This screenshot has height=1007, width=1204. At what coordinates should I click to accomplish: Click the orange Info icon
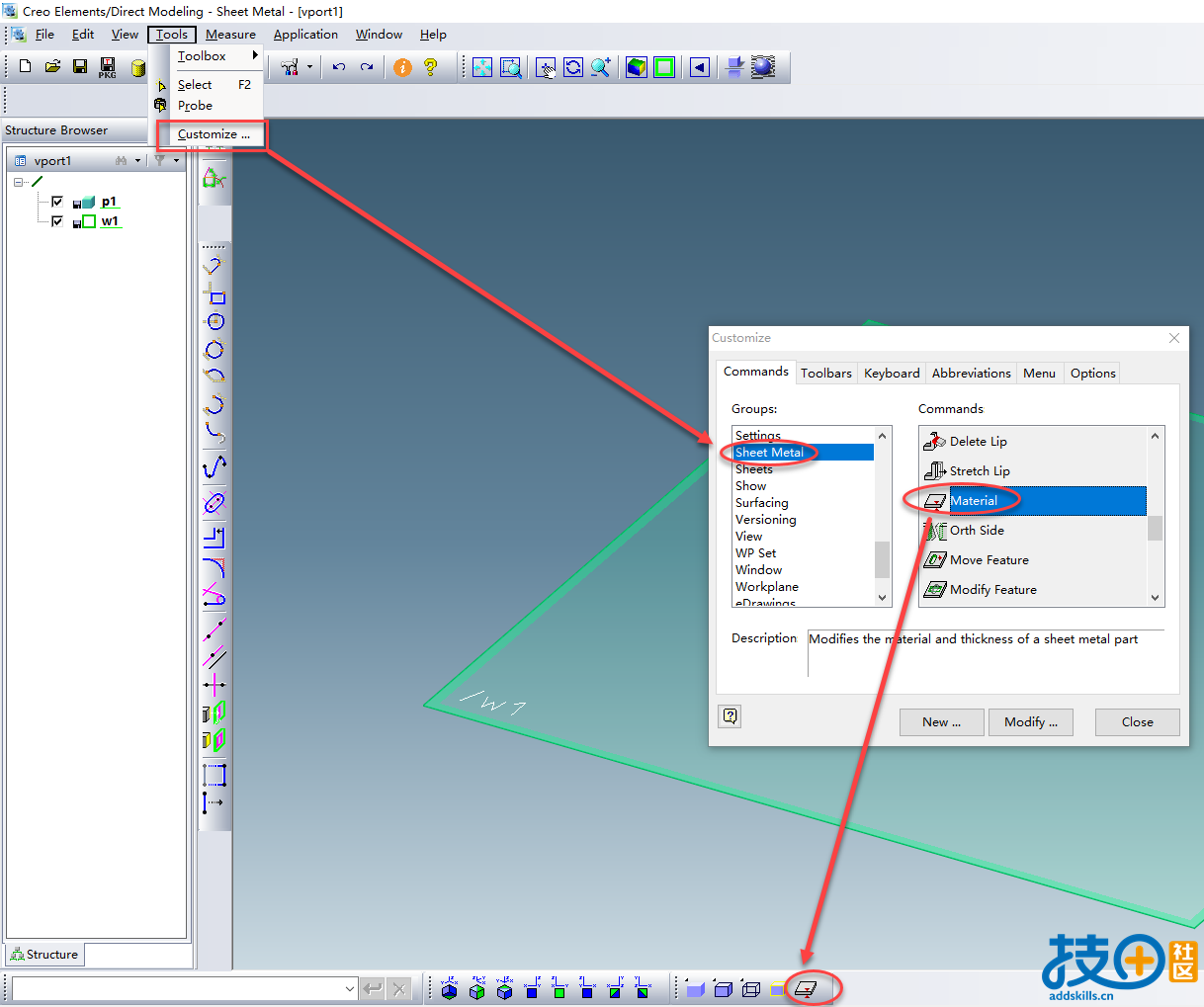pos(402,67)
